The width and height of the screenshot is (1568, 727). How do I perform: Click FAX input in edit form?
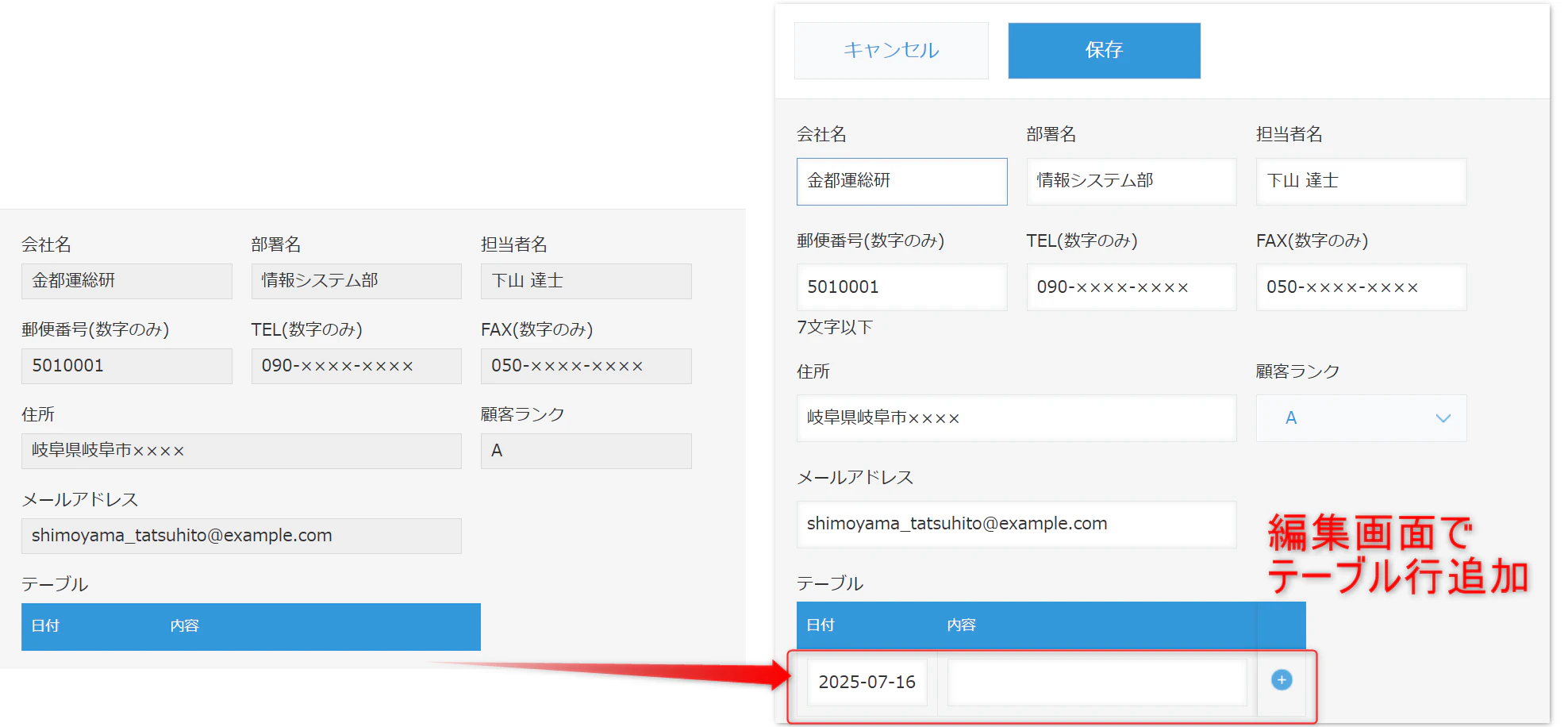1361,287
